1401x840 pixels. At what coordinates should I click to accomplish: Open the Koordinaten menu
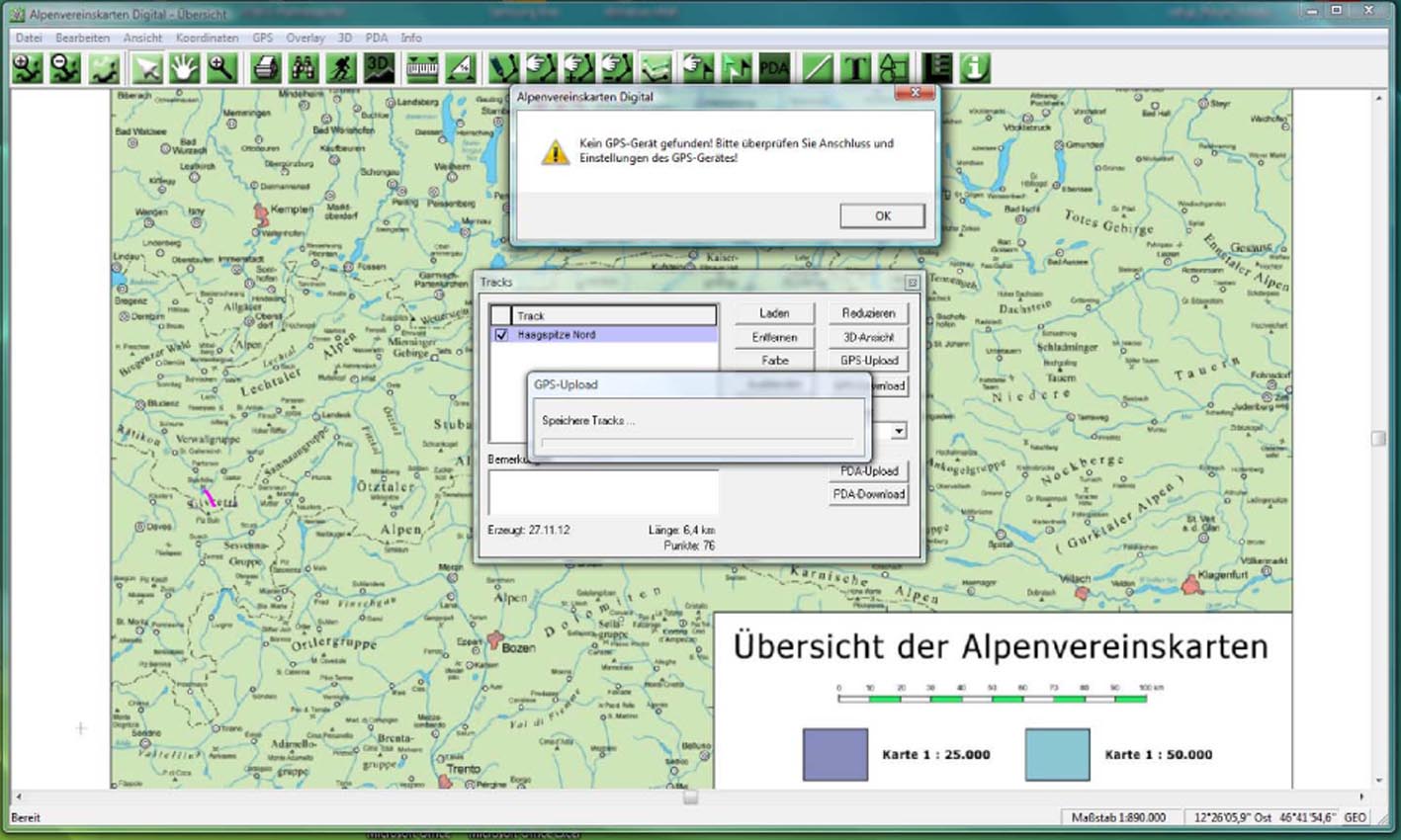pos(207,38)
